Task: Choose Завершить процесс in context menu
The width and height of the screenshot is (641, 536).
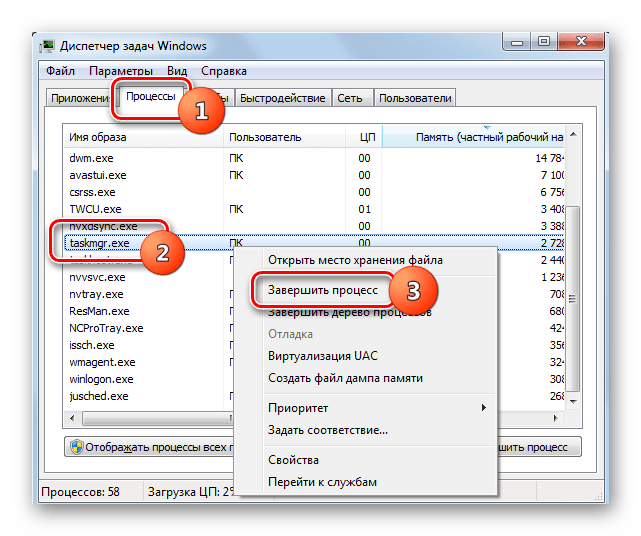Action: click(x=323, y=290)
